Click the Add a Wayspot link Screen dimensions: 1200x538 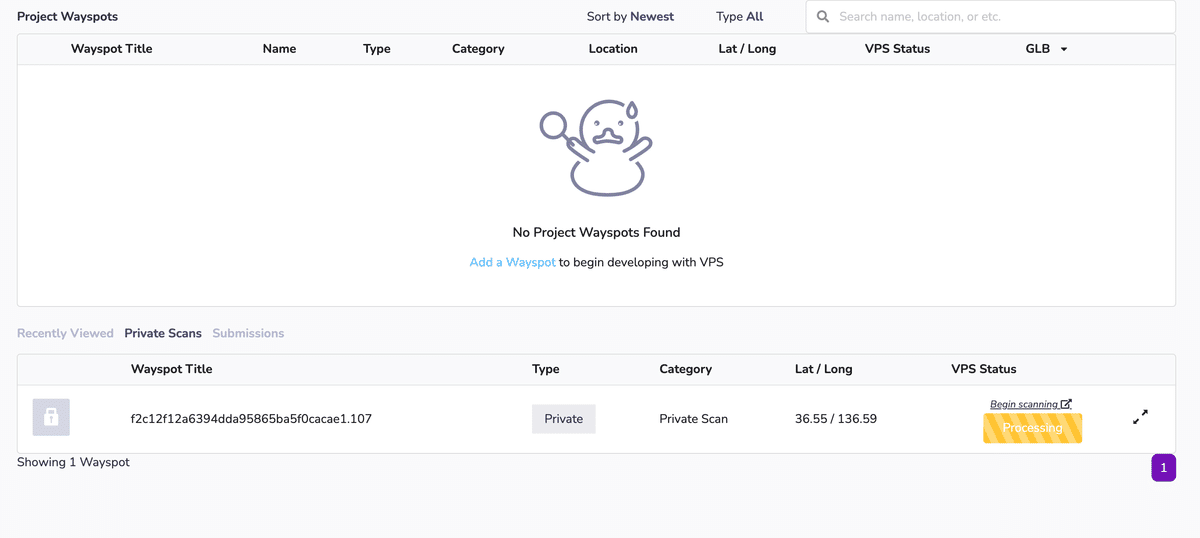tap(512, 262)
